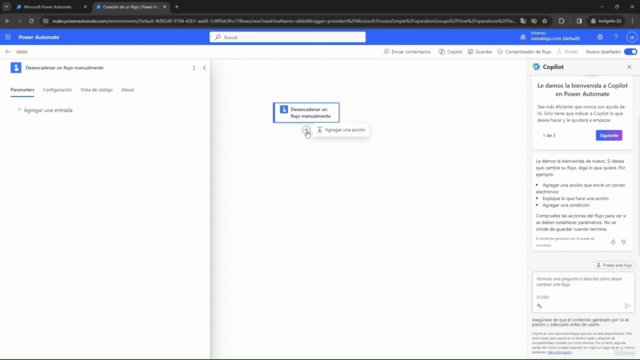This screenshot has width=640, height=360.
Task: Open the environment selector Entornos
Action: [551, 36]
